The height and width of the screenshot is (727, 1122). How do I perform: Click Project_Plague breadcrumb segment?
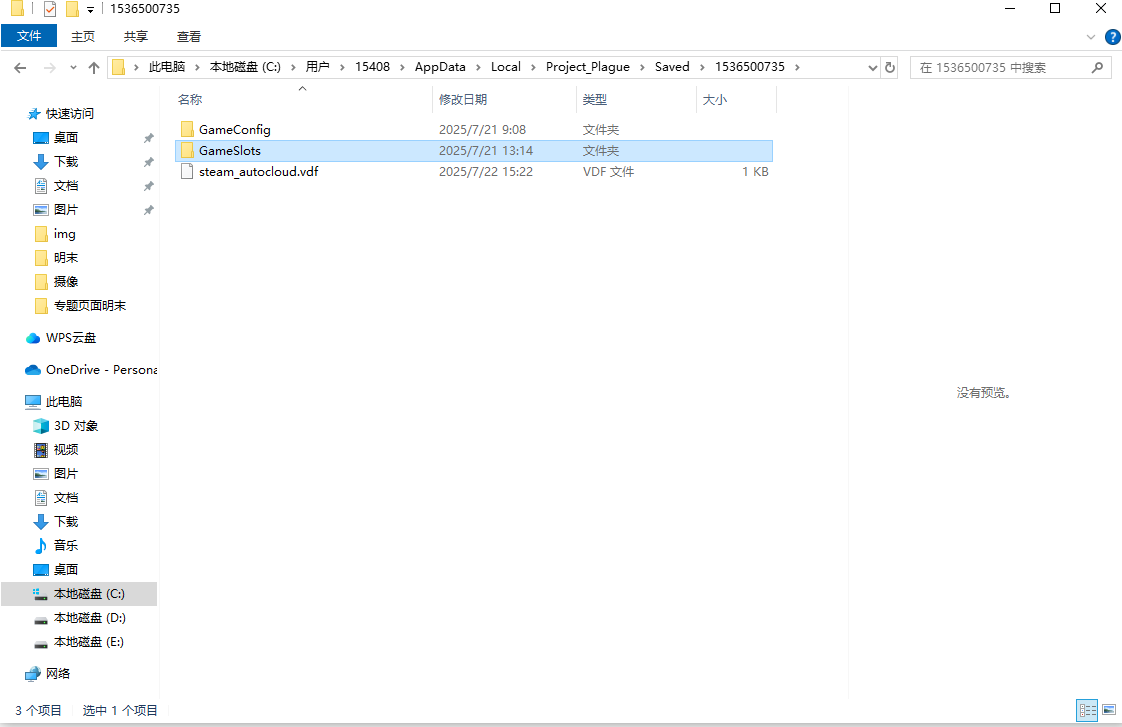pyautogui.click(x=587, y=67)
